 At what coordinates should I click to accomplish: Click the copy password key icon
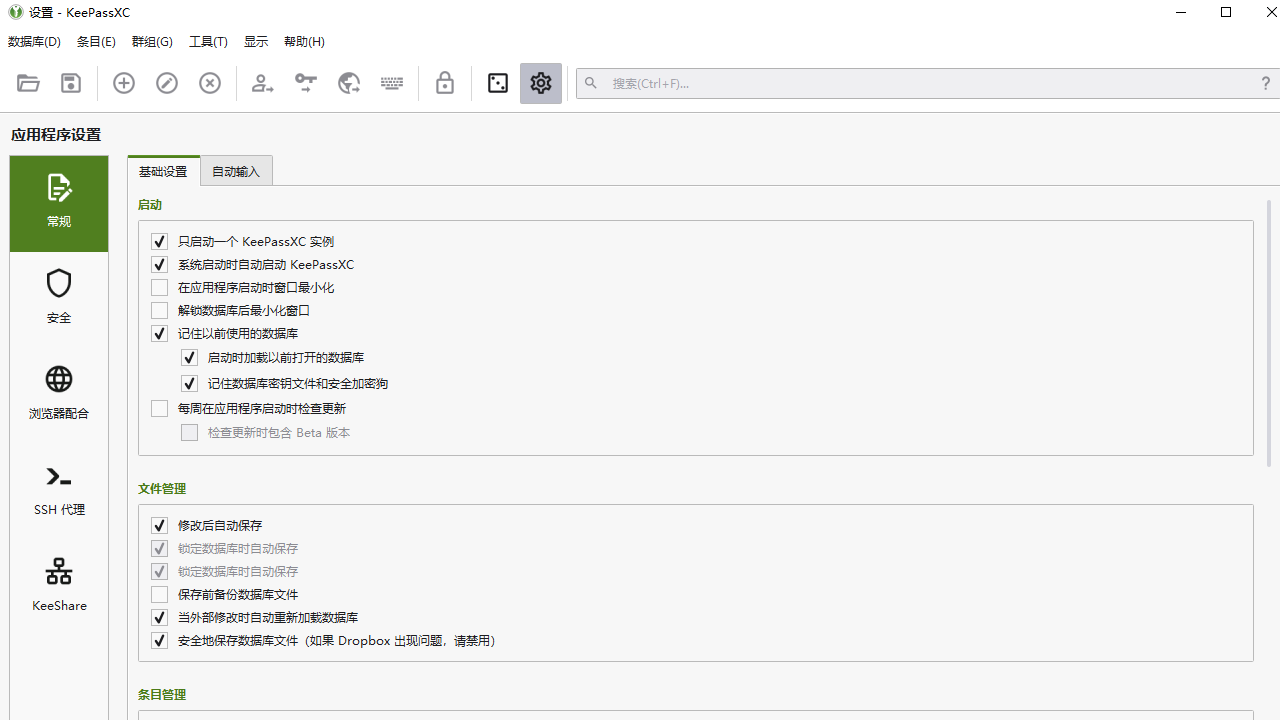point(305,83)
